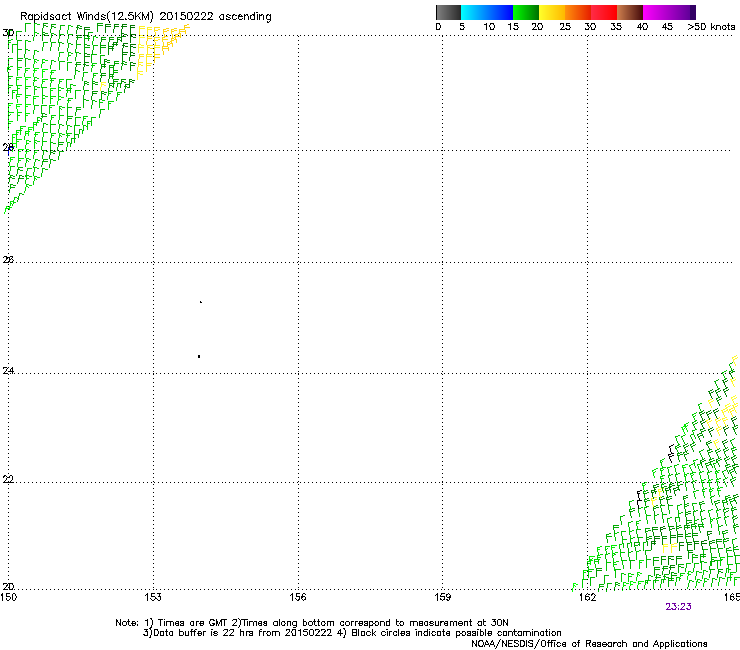The width and height of the screenshot is (740, 650).
Task: Click legend tick label '10'
Action: pyautogui.click(x=489, y=27)
